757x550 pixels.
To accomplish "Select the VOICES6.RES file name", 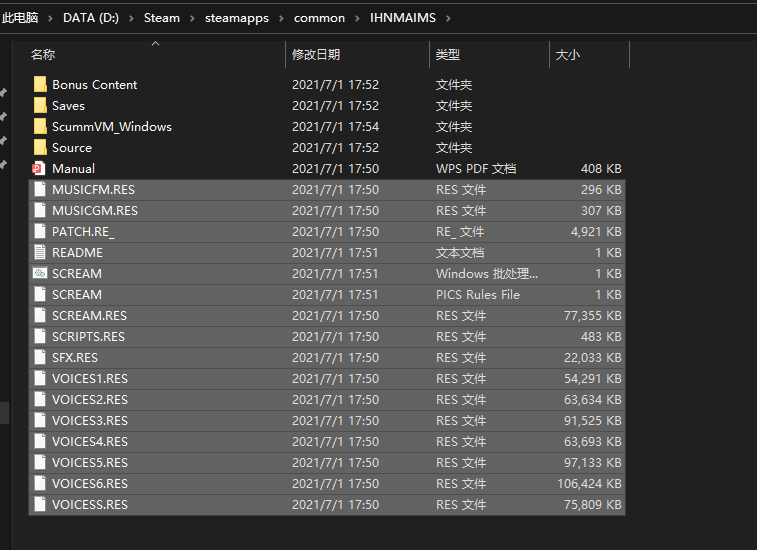I will [90, 483].
